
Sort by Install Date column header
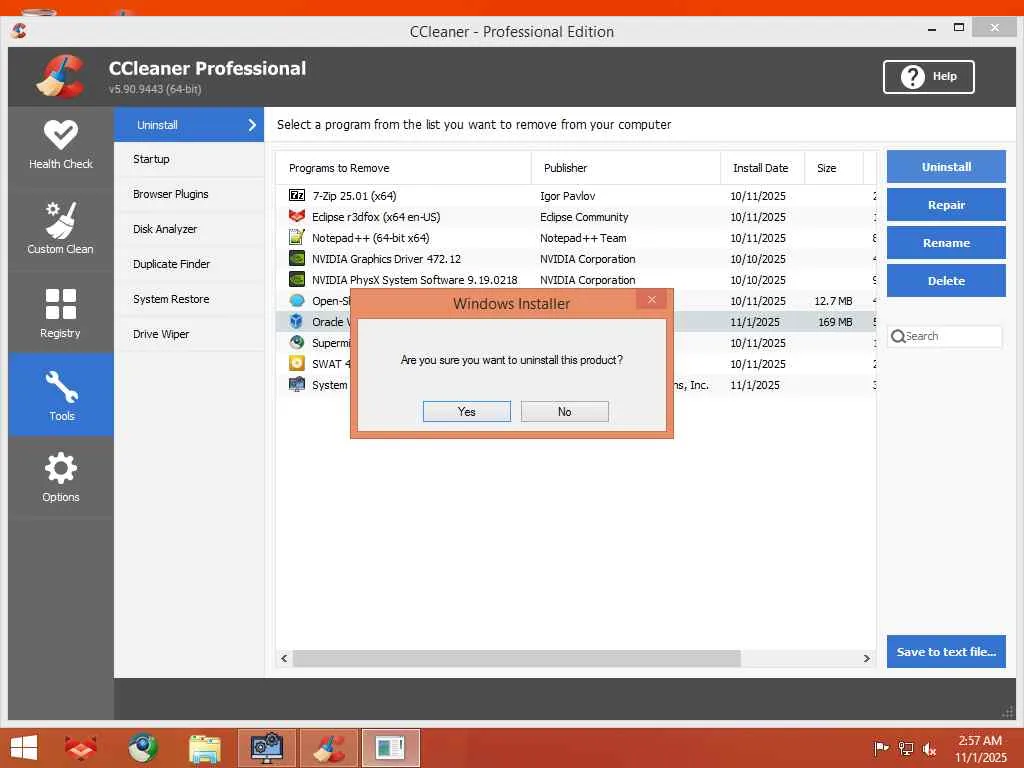(x=762, y=168)
